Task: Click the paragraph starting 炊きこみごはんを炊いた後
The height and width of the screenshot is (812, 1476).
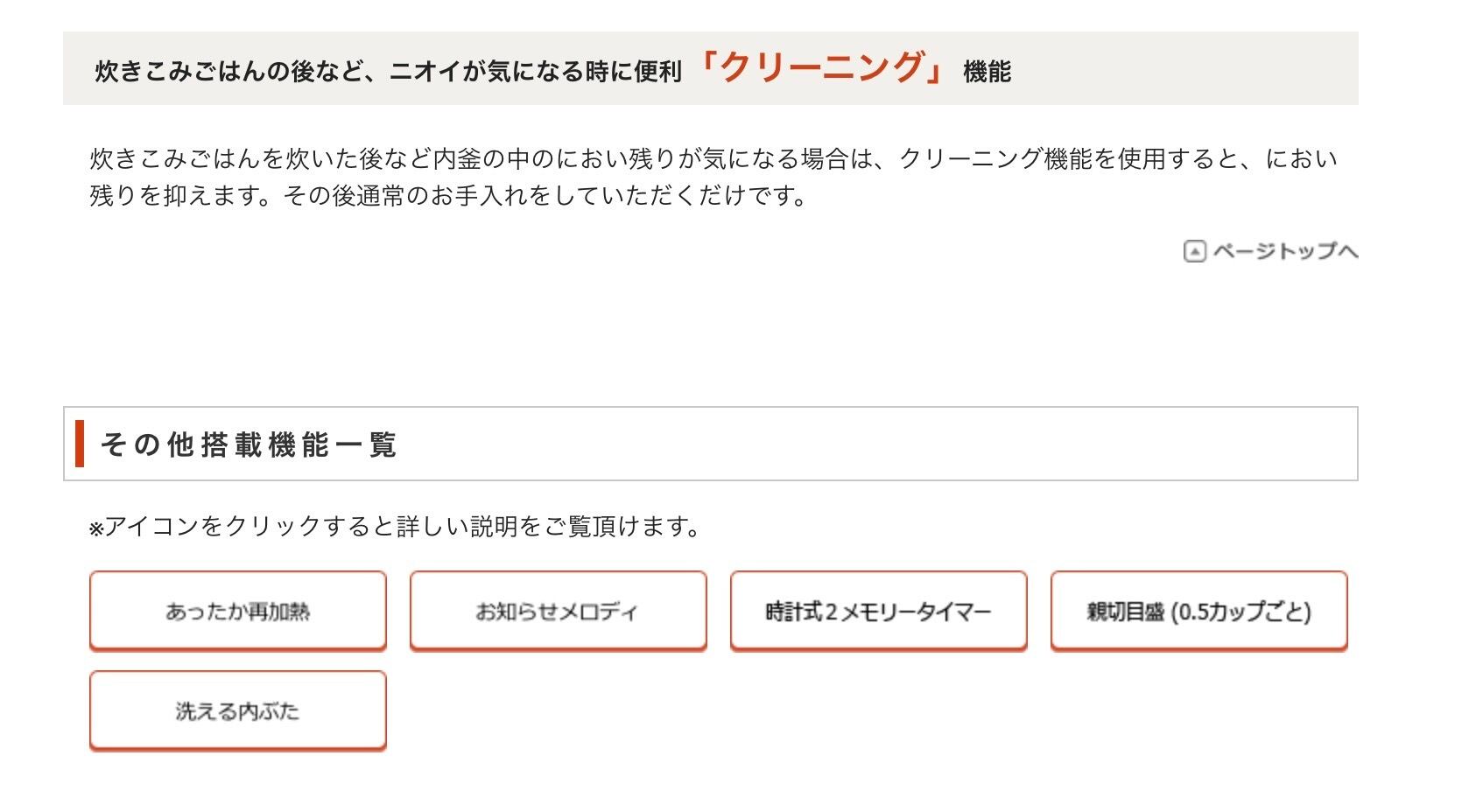Action: [x=713, y=177]
